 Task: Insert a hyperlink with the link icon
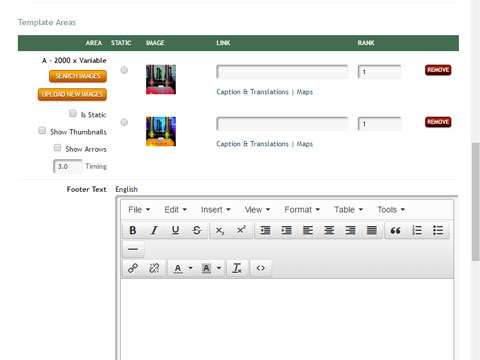click(x=133, y=268)
